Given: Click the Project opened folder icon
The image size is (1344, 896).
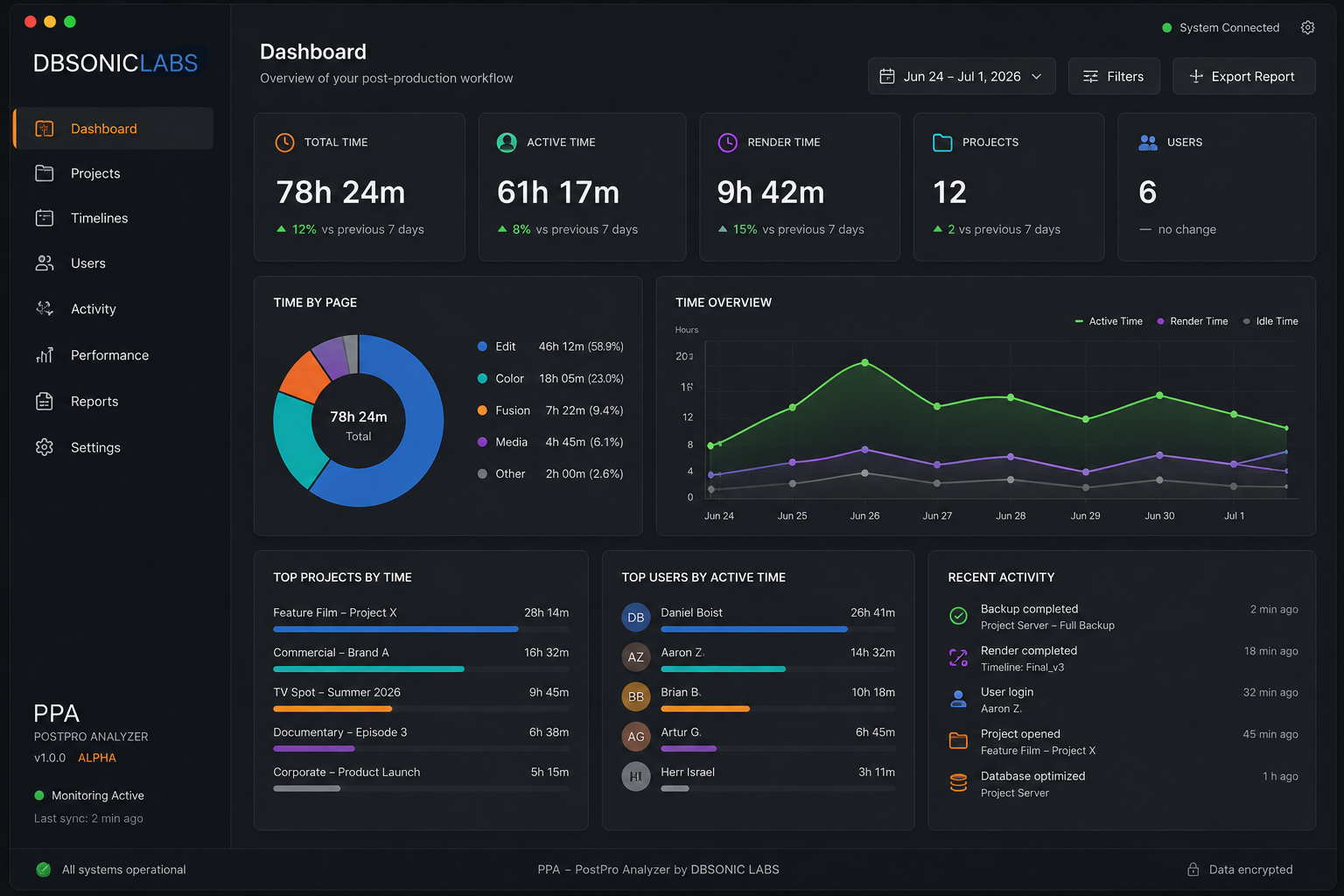Looking at the screenshot, I should pyautogui.click(x=959, y=741).
